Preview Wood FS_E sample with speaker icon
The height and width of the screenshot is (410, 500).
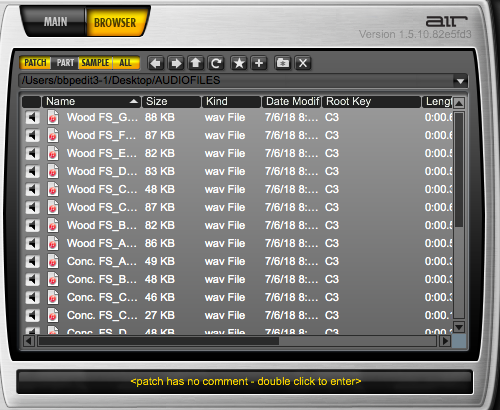pyautogui.click(x=32, y=153)
